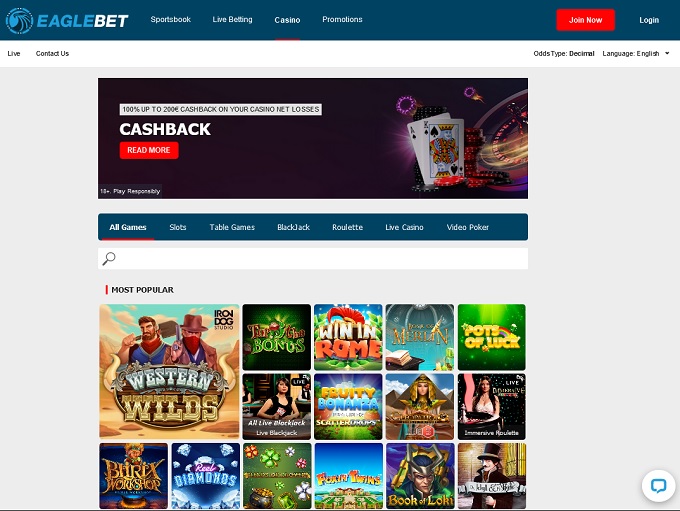Select the Live Casino tab
Image resolution: width=680 pixels, height=511 pixels.
pos(404,227)
